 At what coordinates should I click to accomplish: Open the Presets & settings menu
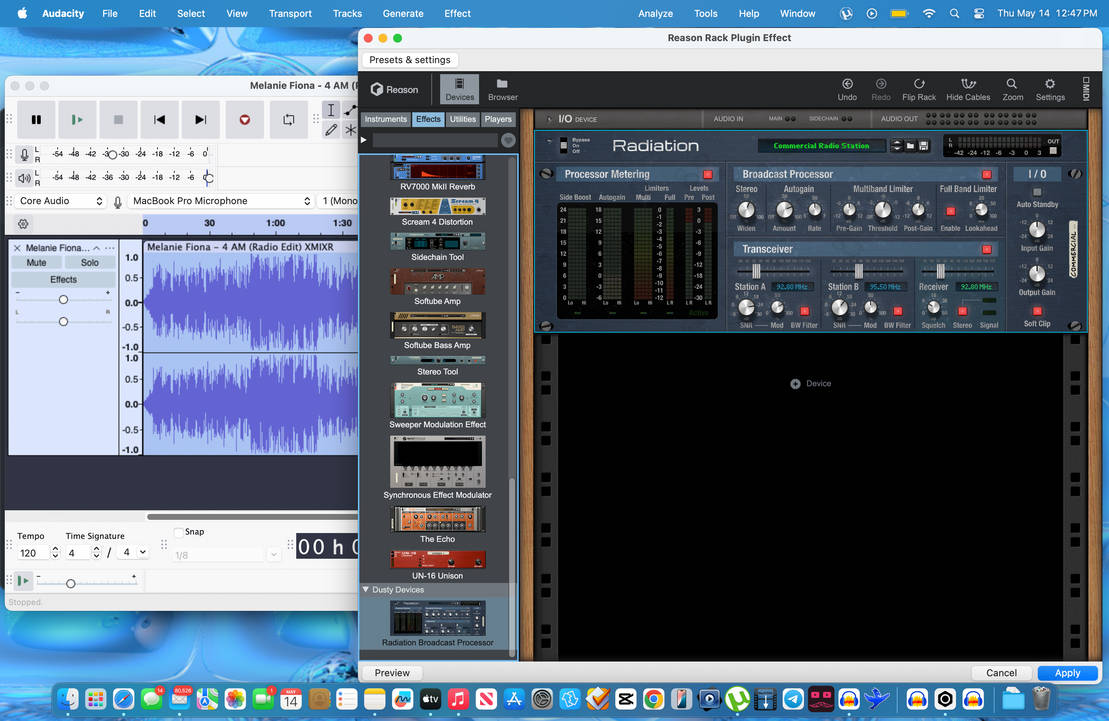410,60
